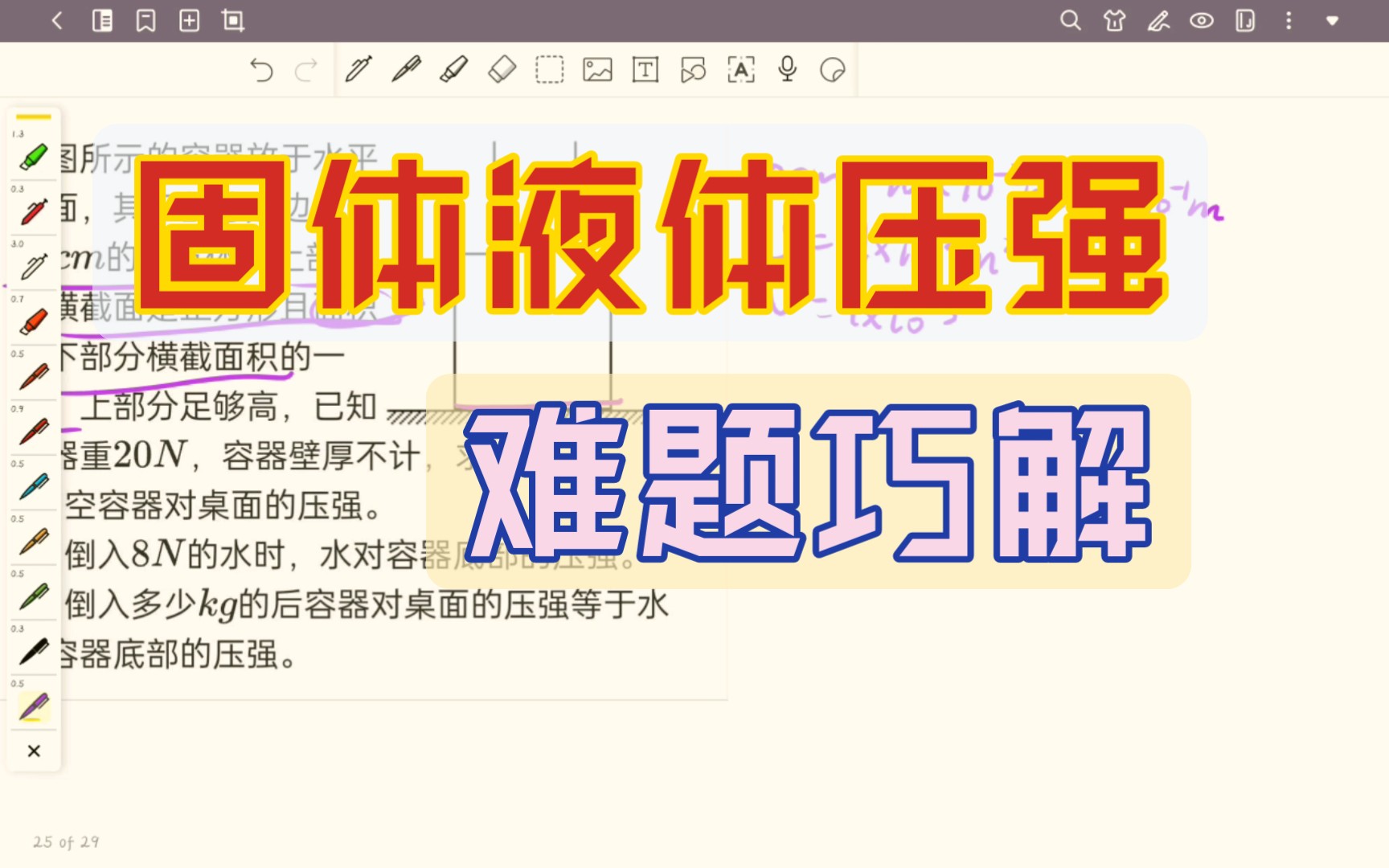Choose the selected purple 0.5 pen preset
The height and width of the screenshot is (868, 1389).
pyautogui.click(x=34, y=706)
